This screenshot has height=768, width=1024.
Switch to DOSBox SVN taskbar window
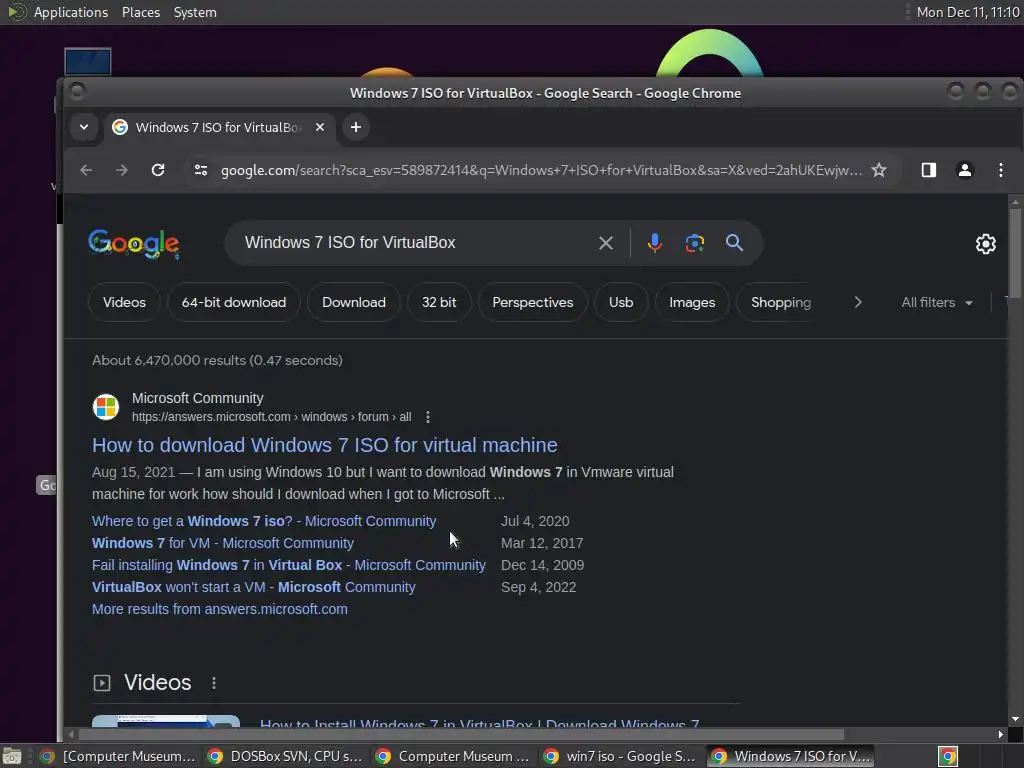(285, 756)
